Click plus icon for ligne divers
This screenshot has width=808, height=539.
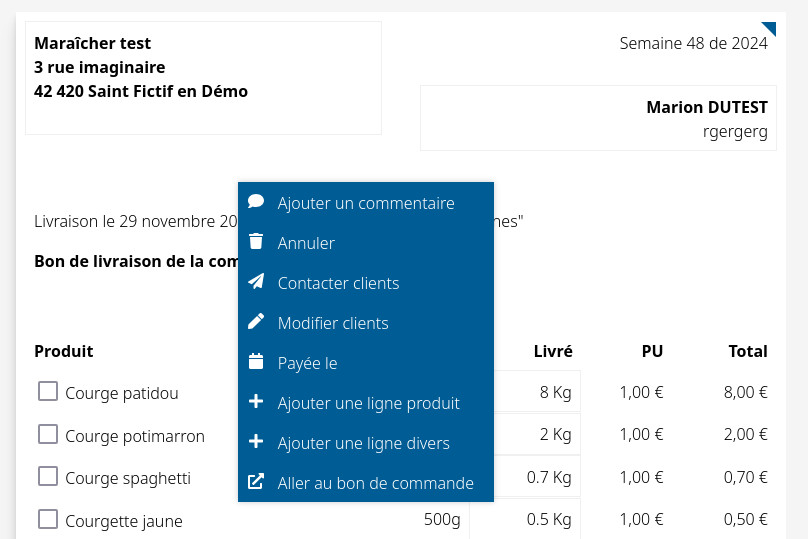coord(256,442)
